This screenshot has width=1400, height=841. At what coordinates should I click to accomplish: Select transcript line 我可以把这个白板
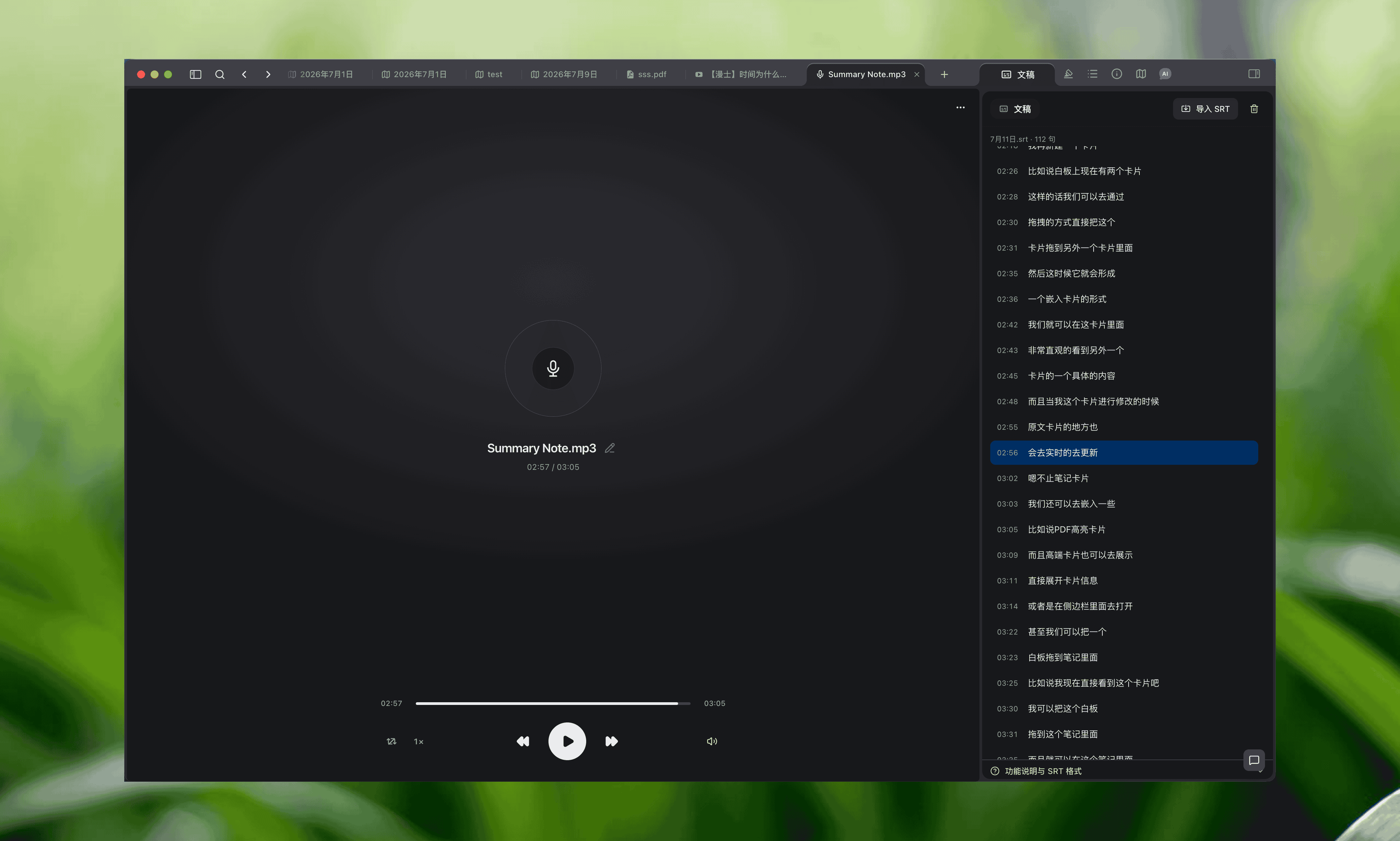click(x=1124, y=708)
